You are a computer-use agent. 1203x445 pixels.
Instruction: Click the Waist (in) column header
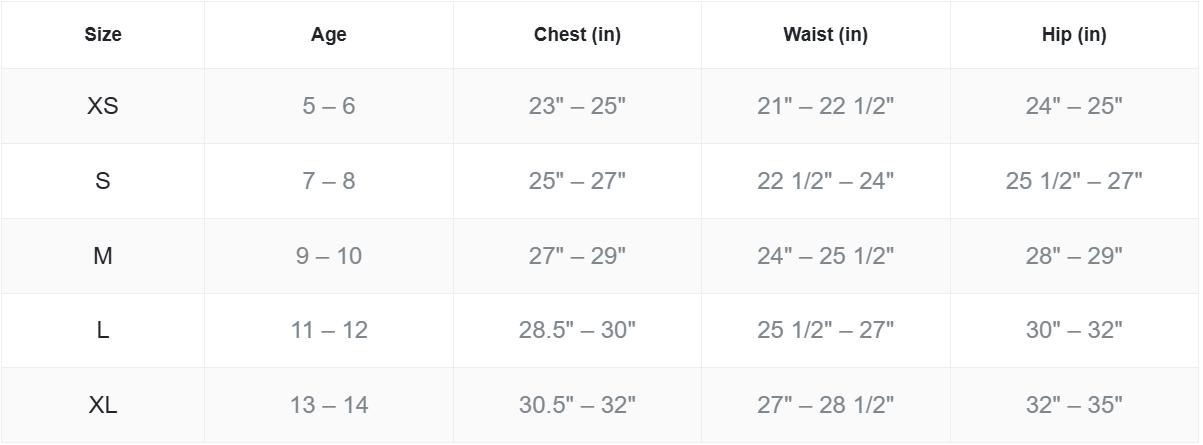825,35
